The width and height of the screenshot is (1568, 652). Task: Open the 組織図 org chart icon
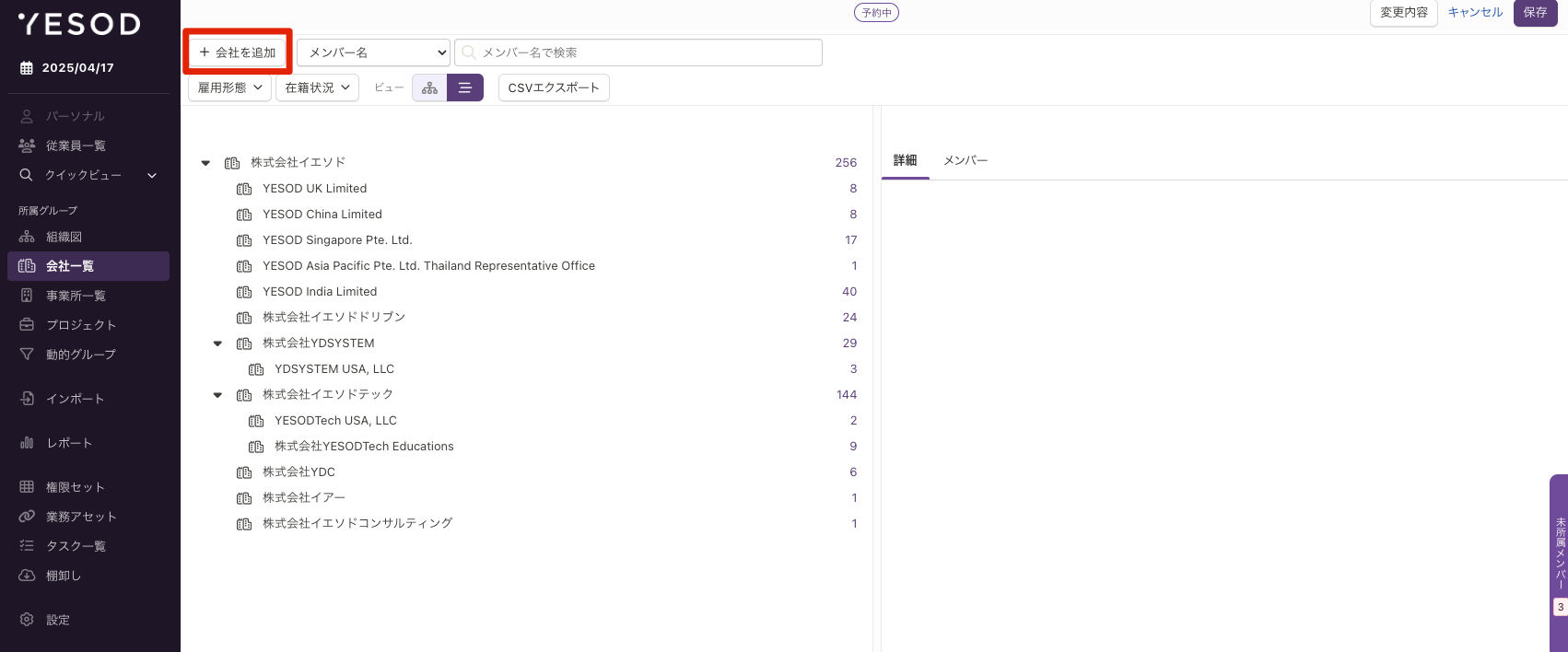(27, 237)
